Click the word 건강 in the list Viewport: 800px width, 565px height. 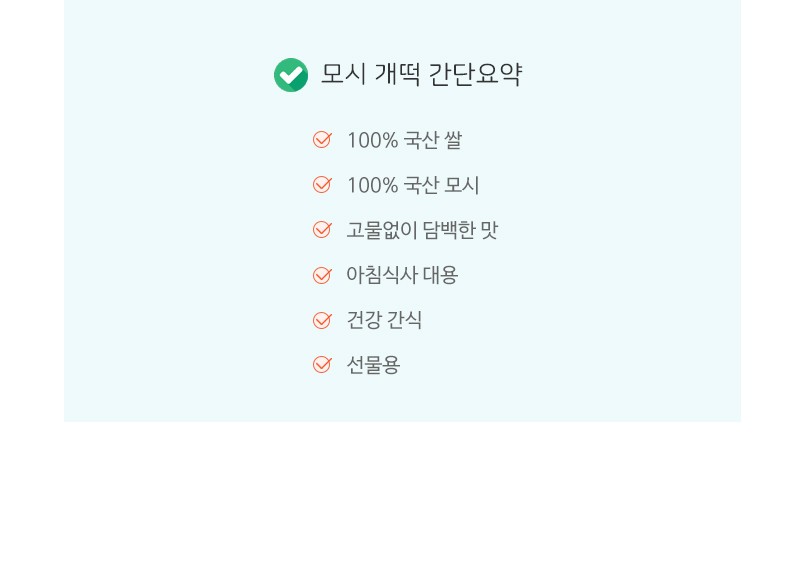point(364,320)
